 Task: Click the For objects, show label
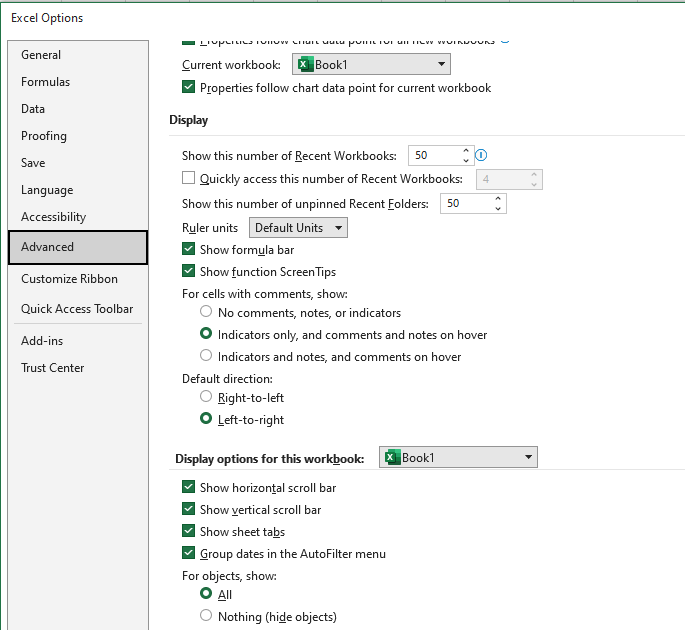[229, 576]
